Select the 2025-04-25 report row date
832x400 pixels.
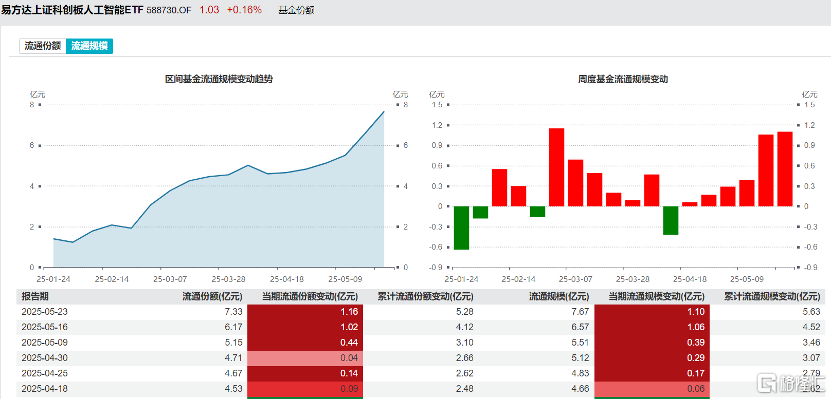pos(45,373)
